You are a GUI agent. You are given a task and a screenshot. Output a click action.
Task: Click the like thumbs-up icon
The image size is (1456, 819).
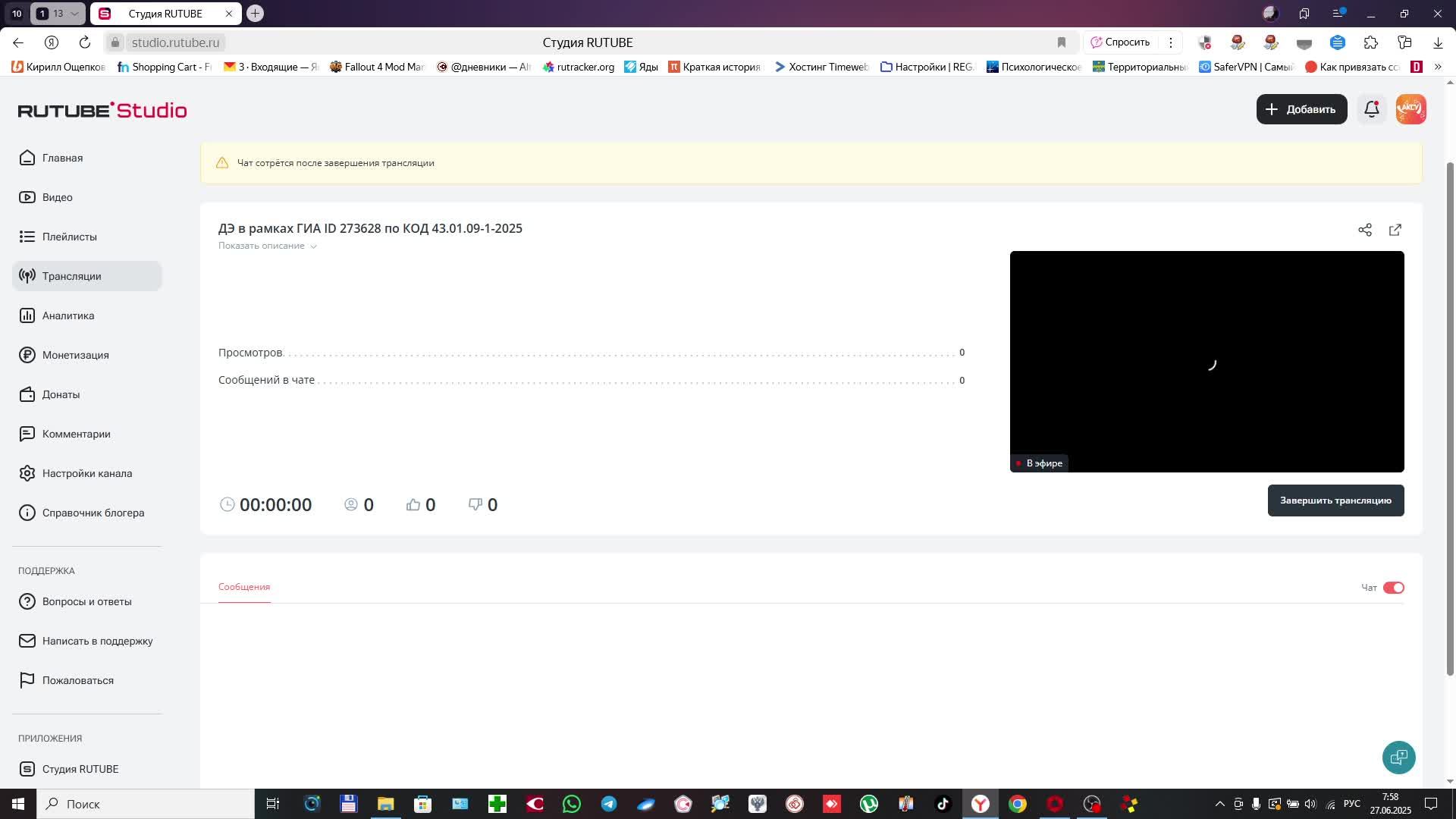point(413,504)
